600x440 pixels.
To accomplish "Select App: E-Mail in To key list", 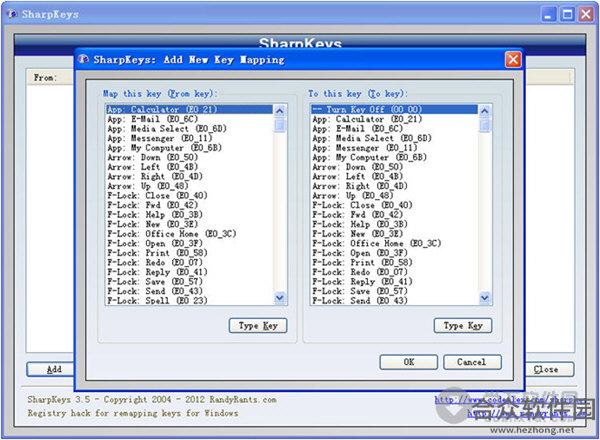I will coord(395,129).
